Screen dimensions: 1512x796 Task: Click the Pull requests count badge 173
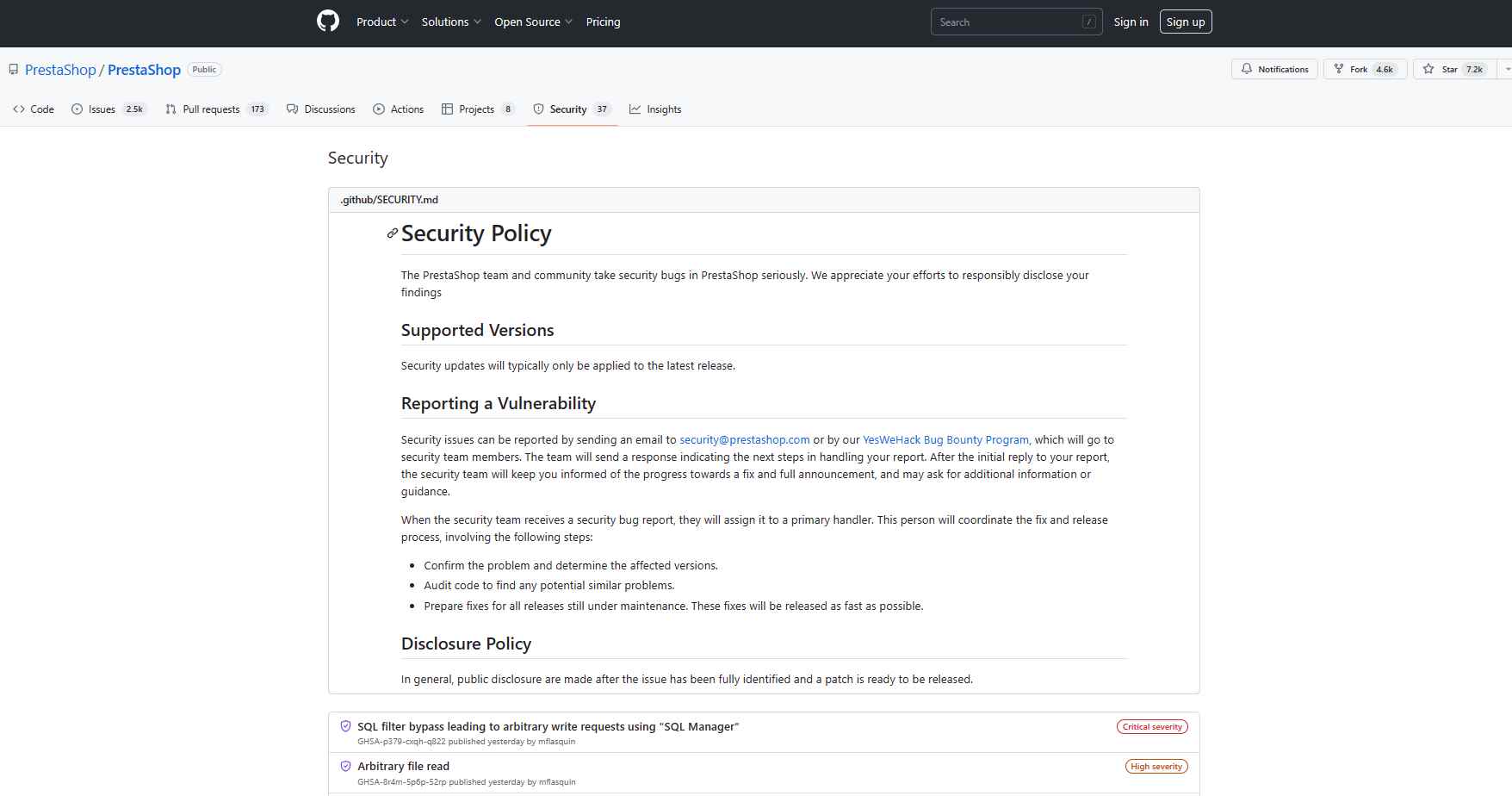[x=257, y=109]
